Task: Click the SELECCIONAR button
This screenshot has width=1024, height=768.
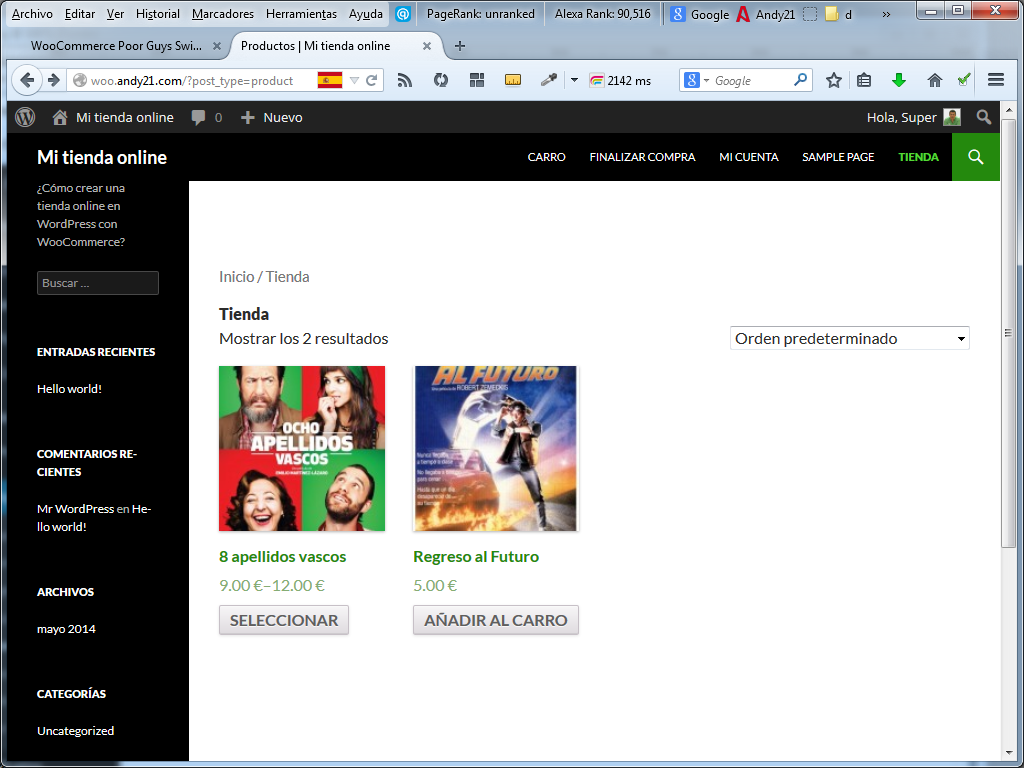Action: (x=284, y=620)
